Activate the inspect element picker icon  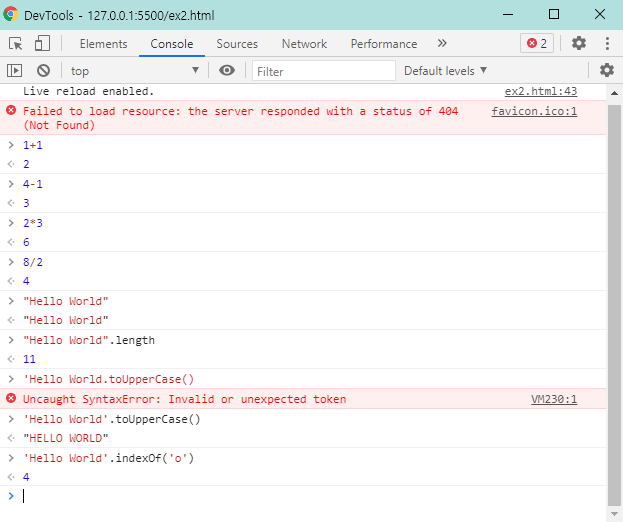coord(15,43)
